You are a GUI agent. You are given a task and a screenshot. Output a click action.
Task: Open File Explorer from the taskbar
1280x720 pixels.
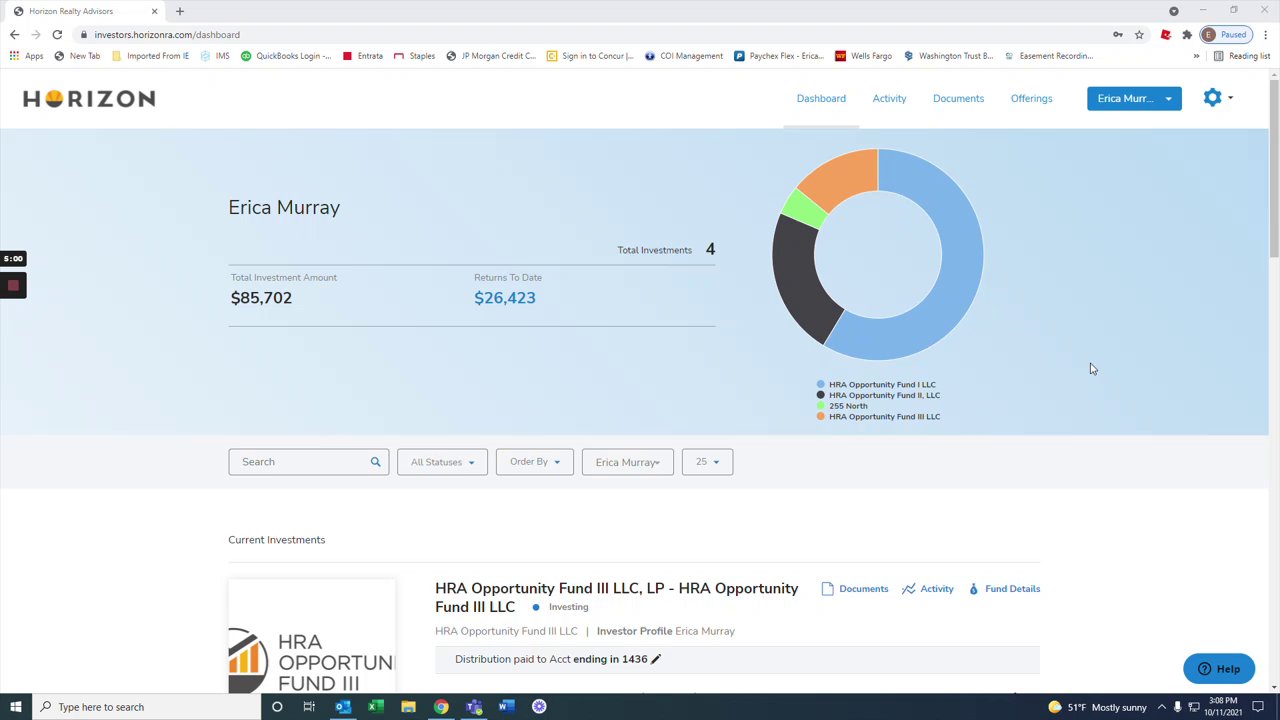tap(408, 707)
